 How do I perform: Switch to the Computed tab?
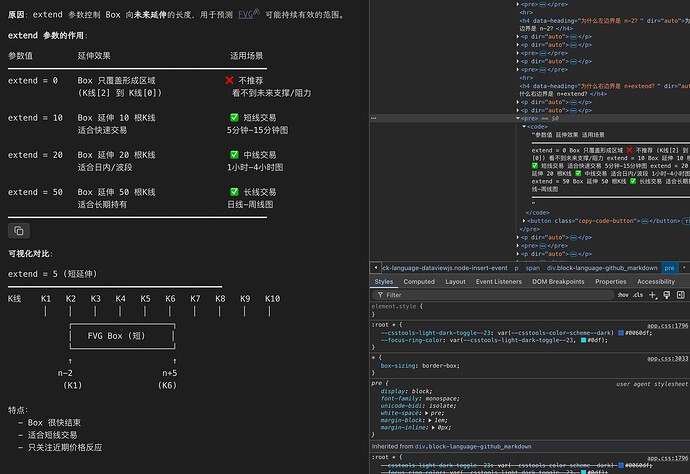[418, 282]
